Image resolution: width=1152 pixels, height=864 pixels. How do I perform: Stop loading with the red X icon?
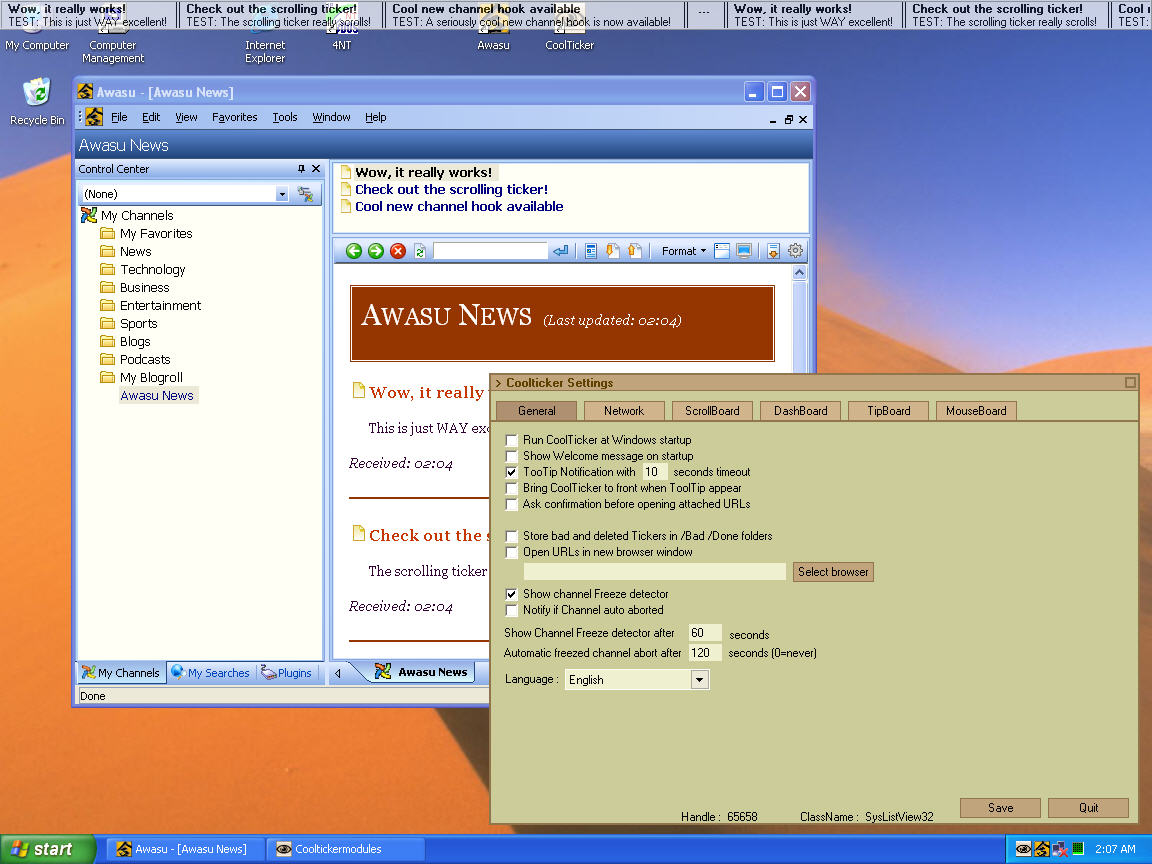tap(397, 251)
